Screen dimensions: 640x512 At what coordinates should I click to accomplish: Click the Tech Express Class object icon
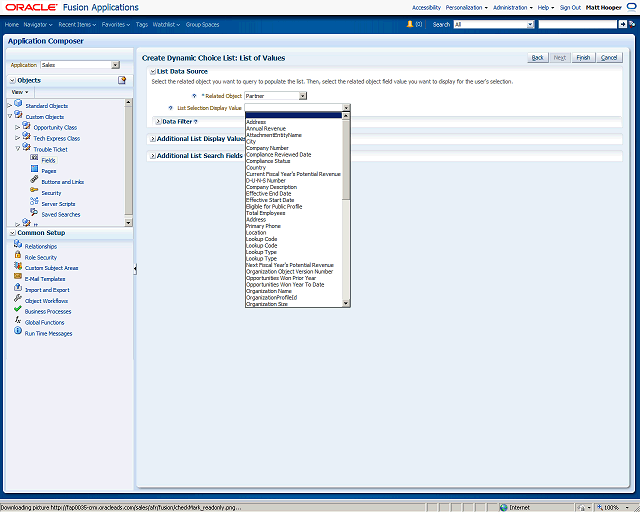(x=26, y=136)
